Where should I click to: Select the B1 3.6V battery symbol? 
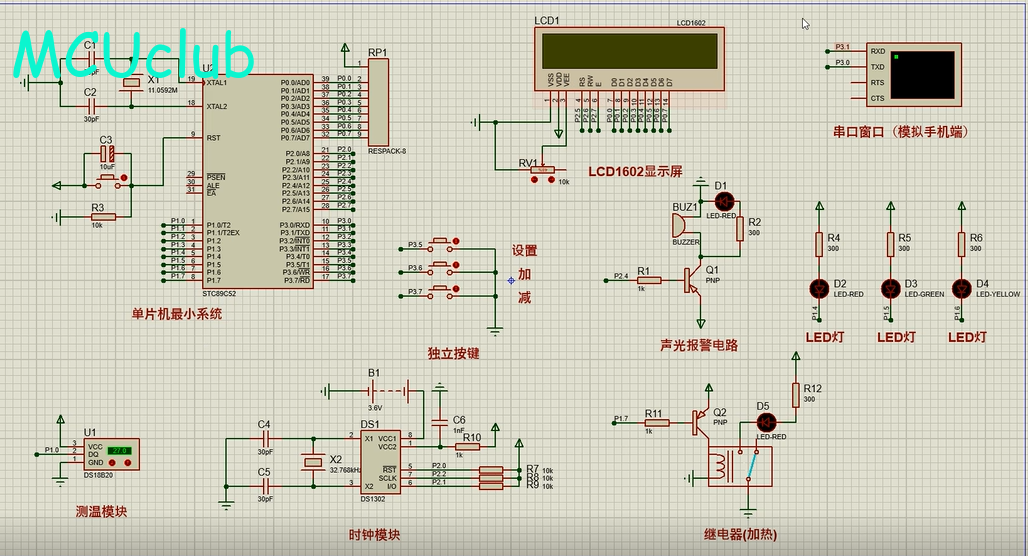[x=388, y=391]
